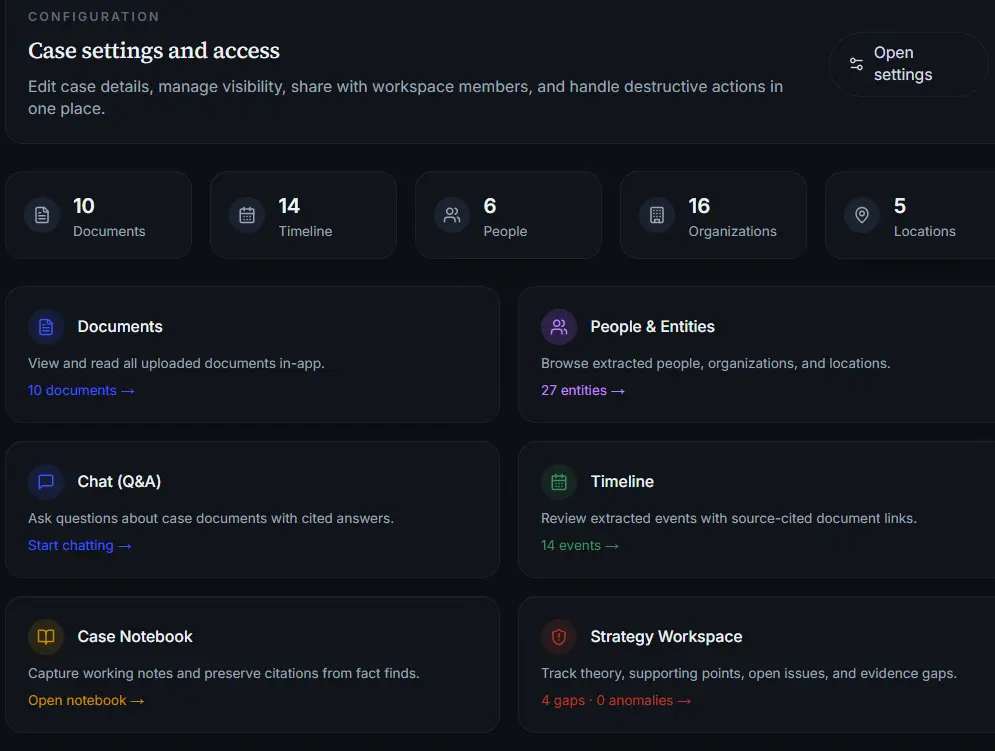
Task: Click the 16 count in the Organizations stat card
Action: click(699, 206)
